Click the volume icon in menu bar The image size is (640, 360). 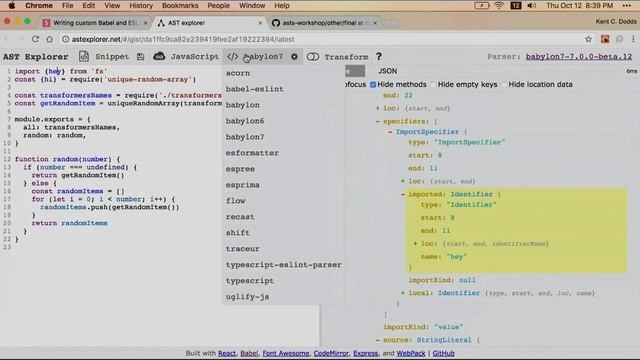[x=531, y=6]
